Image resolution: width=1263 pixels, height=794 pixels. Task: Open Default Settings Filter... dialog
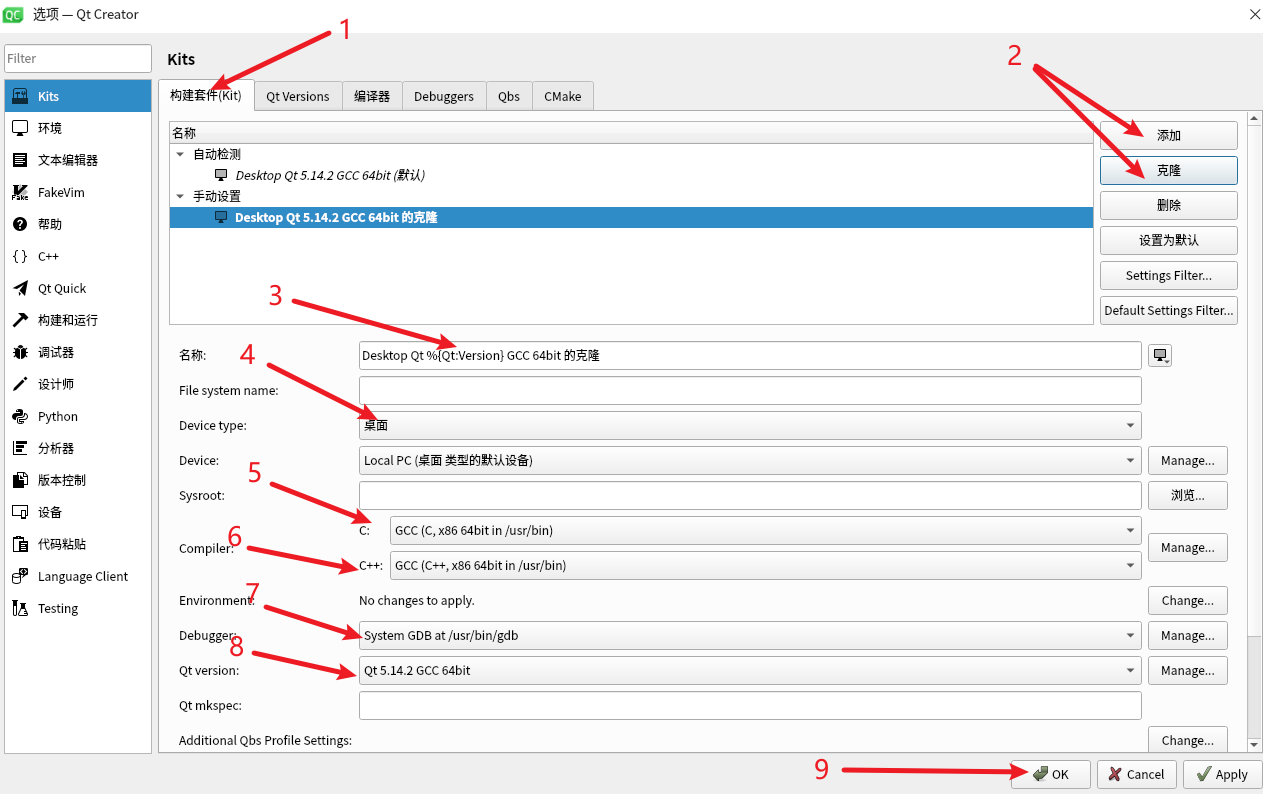tap(1169, 310)
